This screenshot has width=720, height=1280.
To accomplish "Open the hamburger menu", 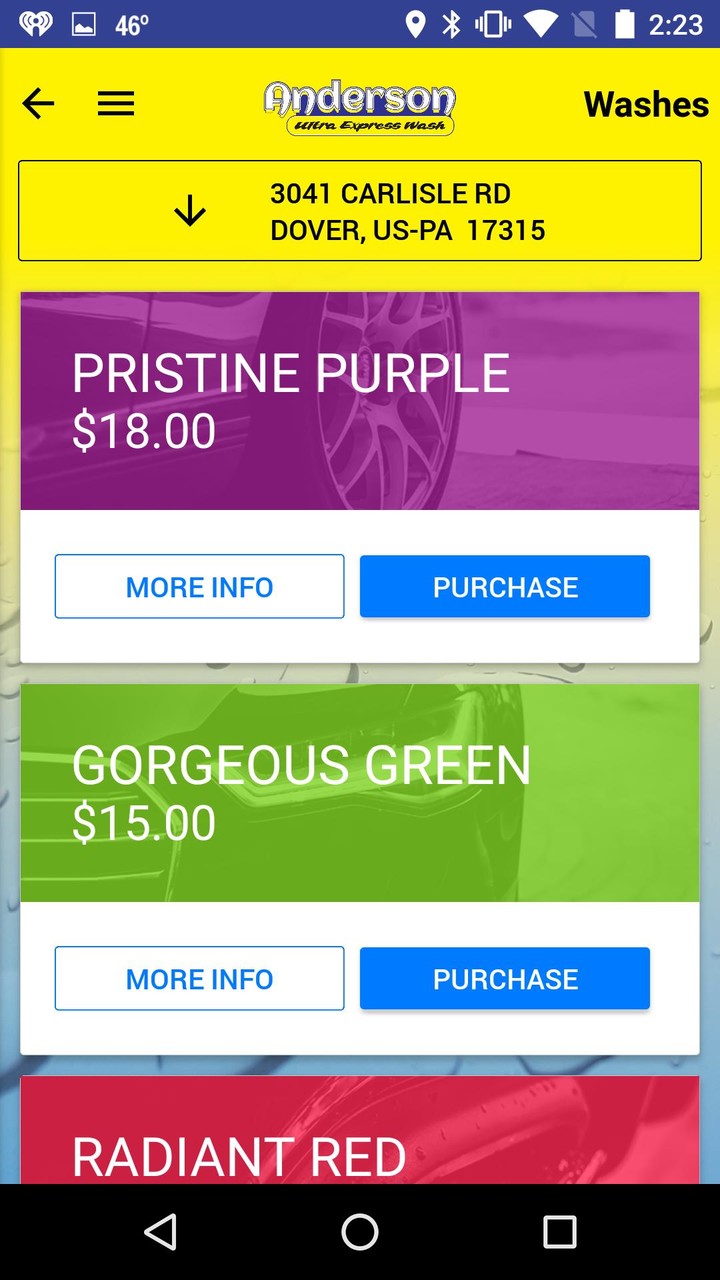I will [x=116, y=104].
